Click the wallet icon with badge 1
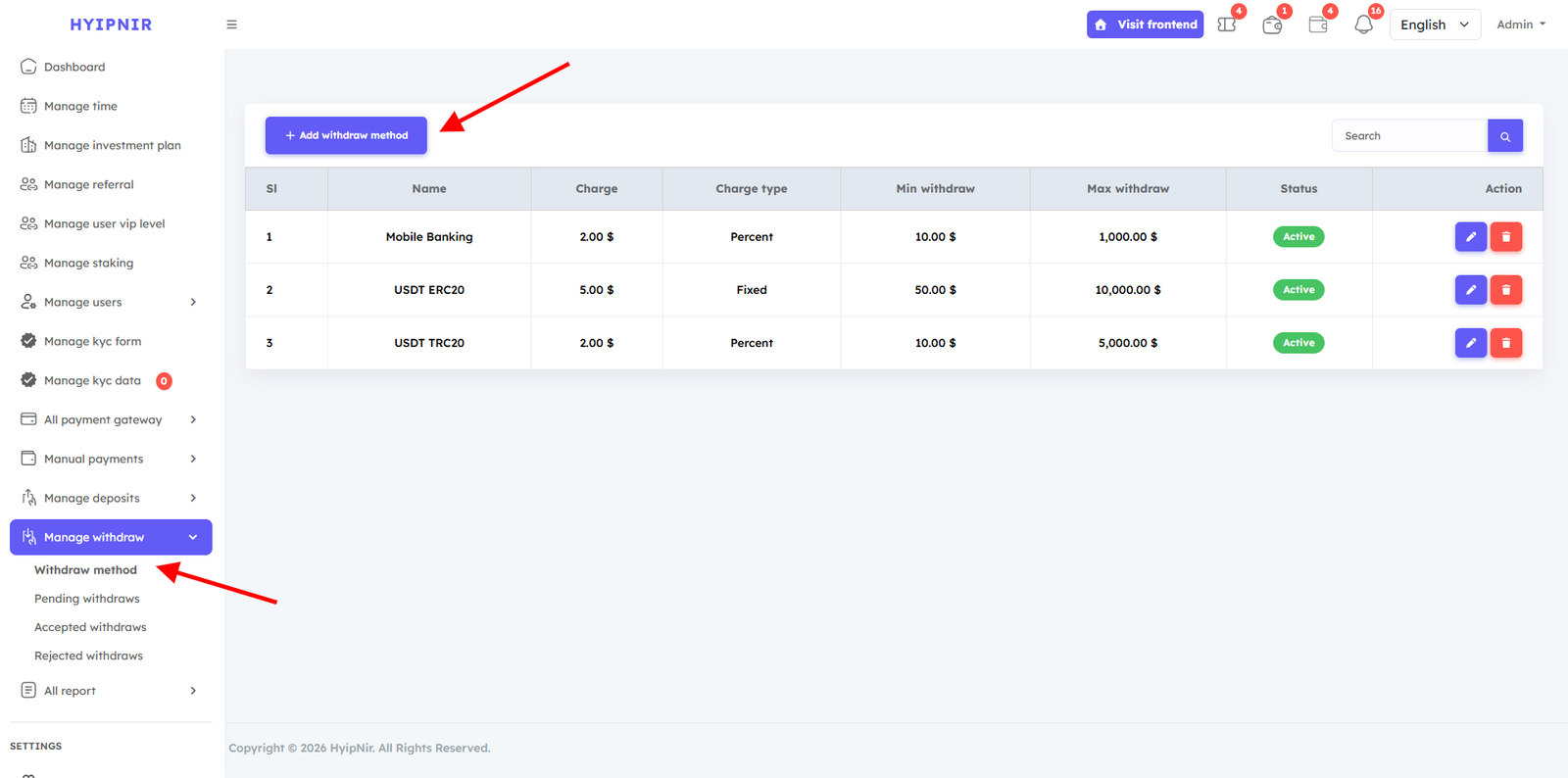This screenshot has width=1568, height=778. [1272, 25]
